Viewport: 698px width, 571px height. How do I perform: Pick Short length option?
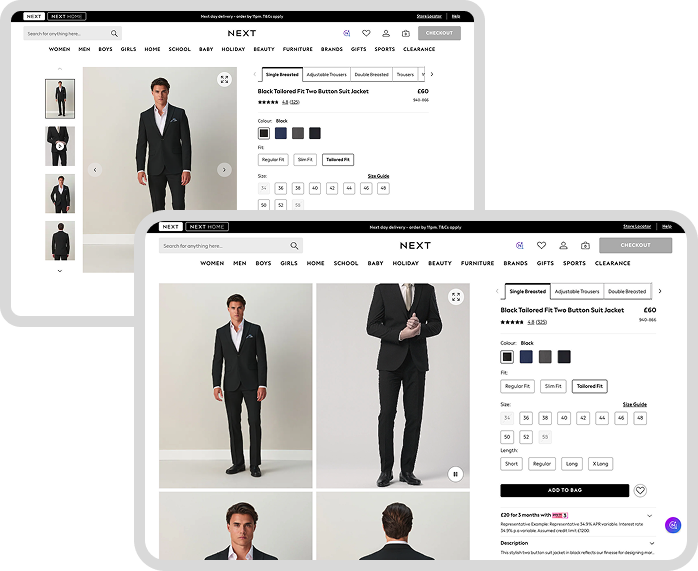(x=511, y=464)
